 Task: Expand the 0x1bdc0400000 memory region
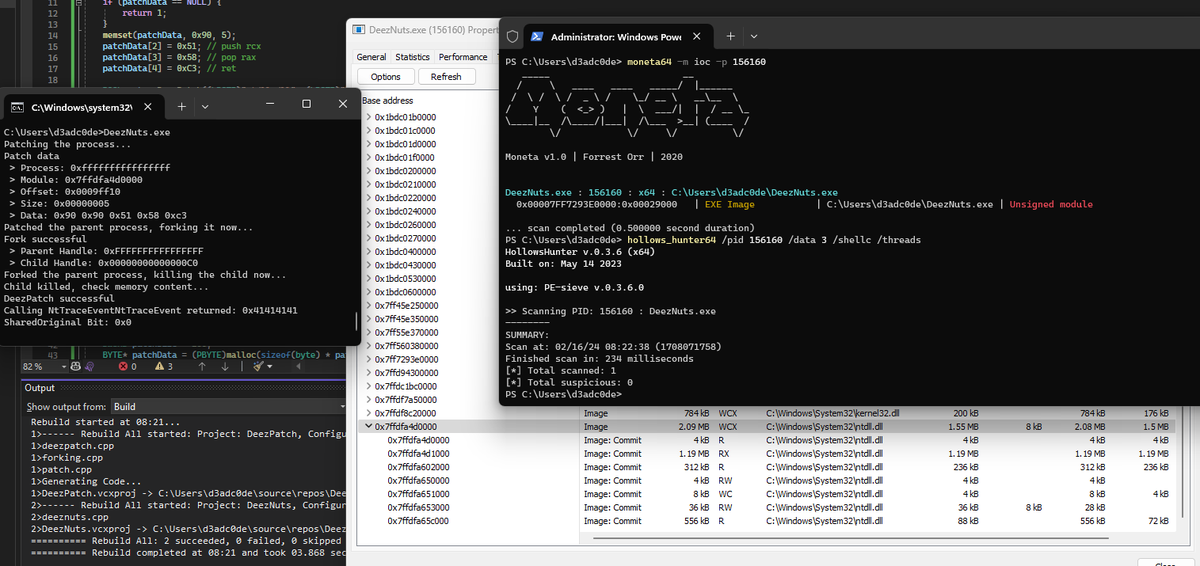click(x=368, y=252)
